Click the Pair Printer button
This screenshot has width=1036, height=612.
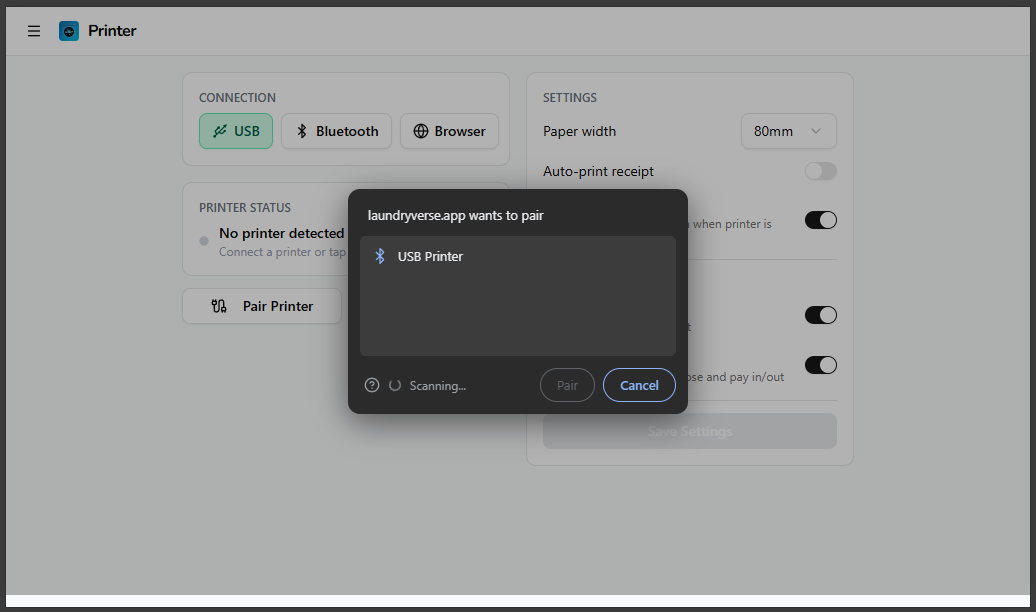(x=262, y=306)
